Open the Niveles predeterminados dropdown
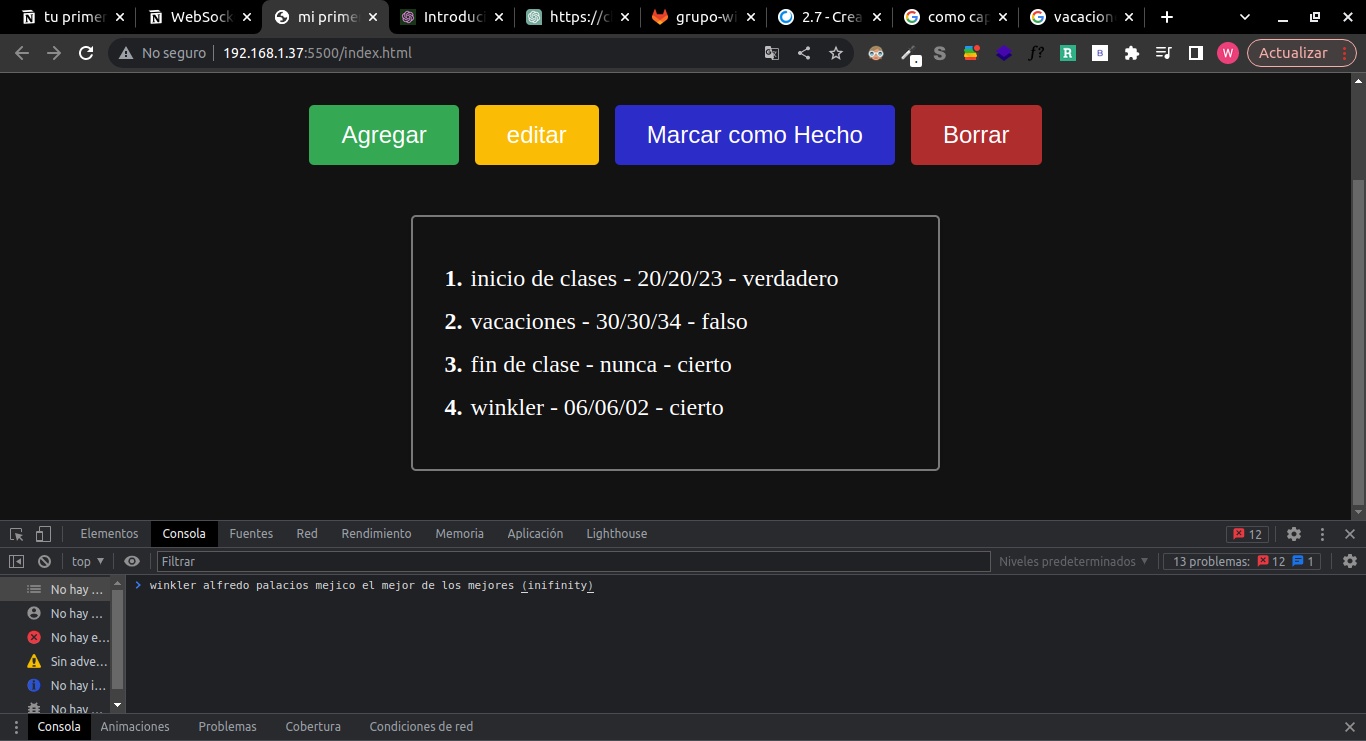The width and height of the screenshot is (1366, 741). (x=1072, y=561)
